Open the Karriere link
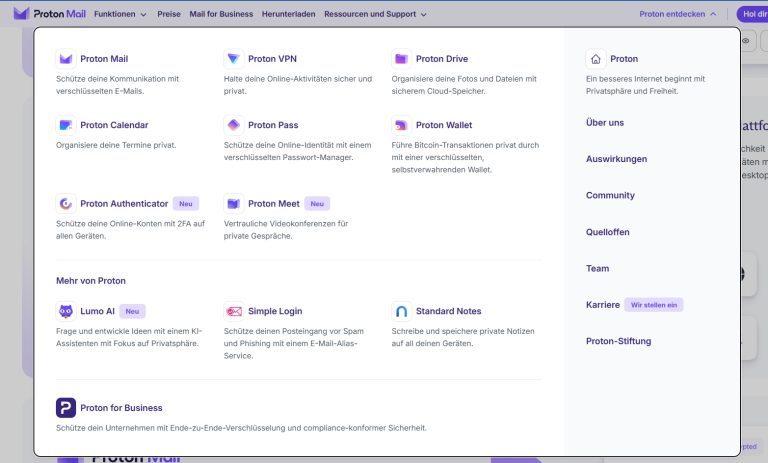This screenshot has width=768, height=463. pyautogui.click(x=603, y=305)
